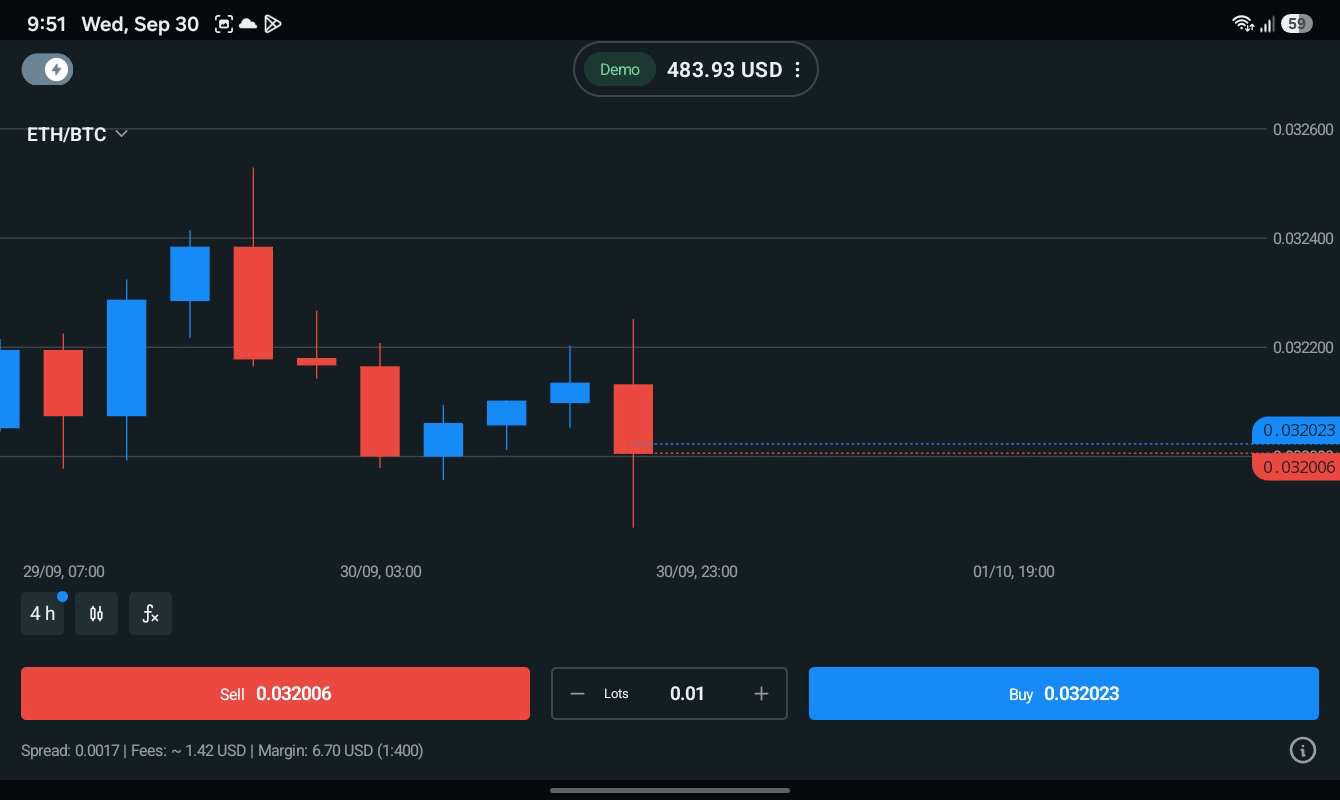Open the candlestick chart type selector
The height and width of the screenshot is (800, 1340).
(96, 614)
